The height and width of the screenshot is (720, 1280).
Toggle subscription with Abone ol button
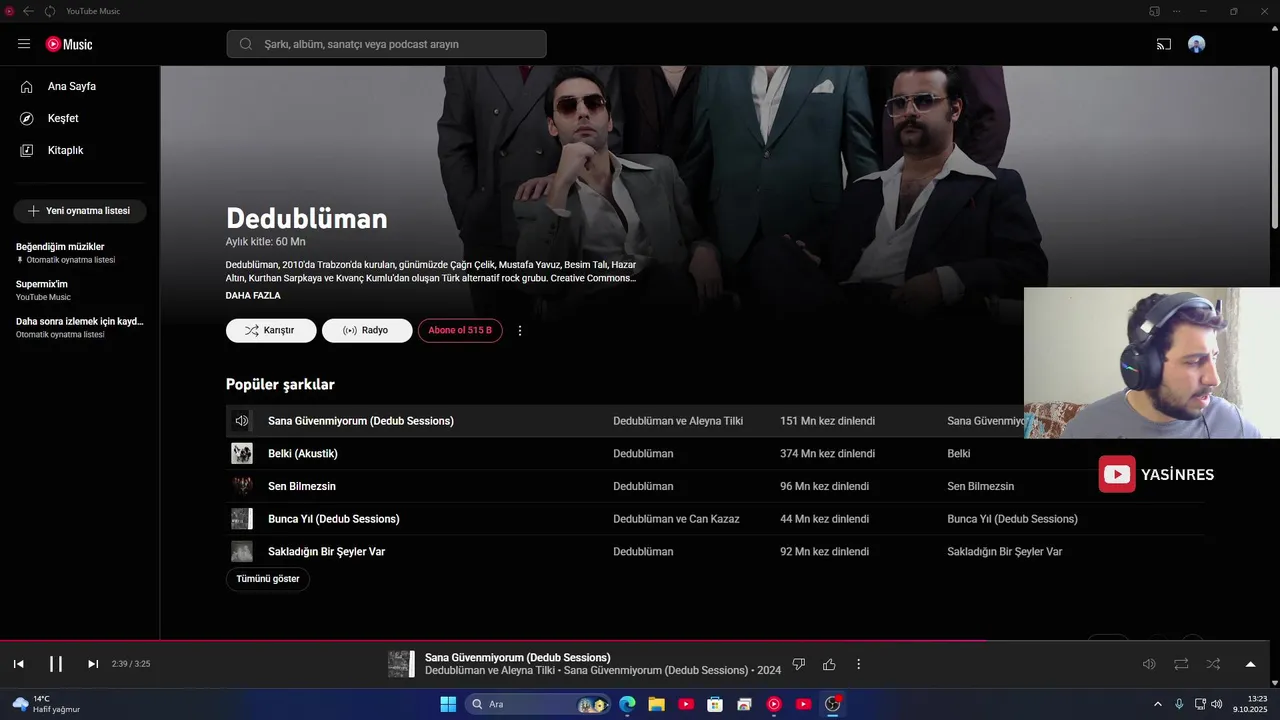[x=460, y=330]
